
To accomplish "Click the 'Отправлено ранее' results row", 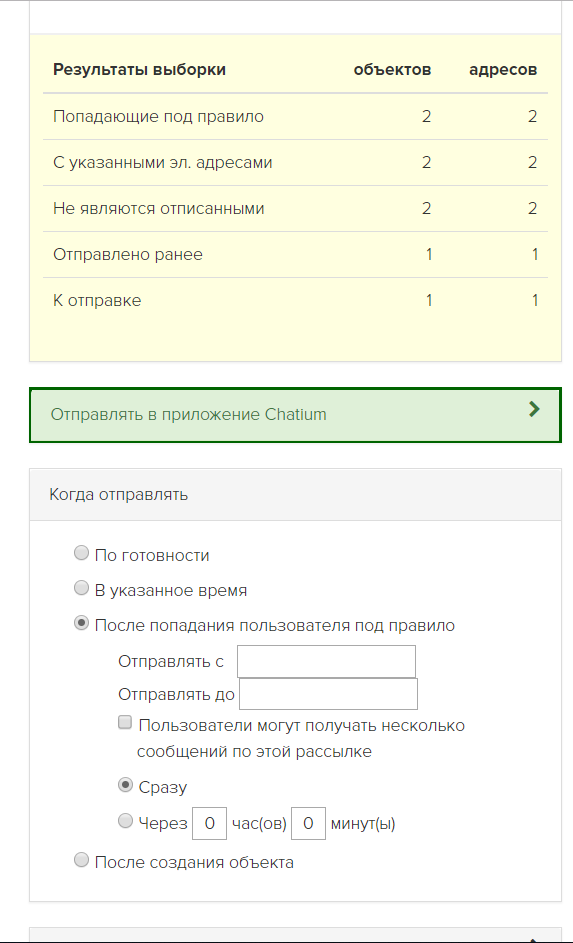I will pos(295,254).
